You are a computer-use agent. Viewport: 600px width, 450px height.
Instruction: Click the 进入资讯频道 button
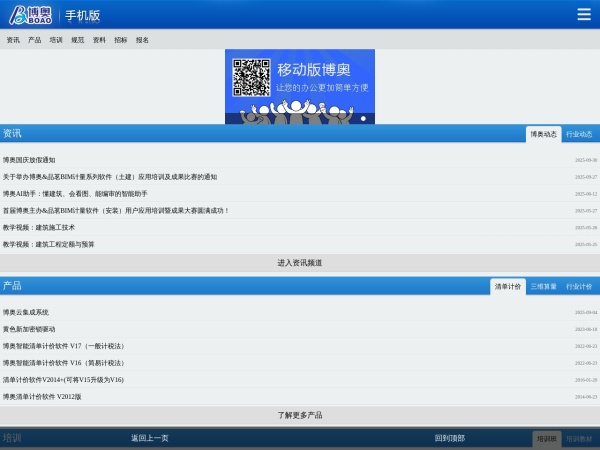[x=300, y=263]
